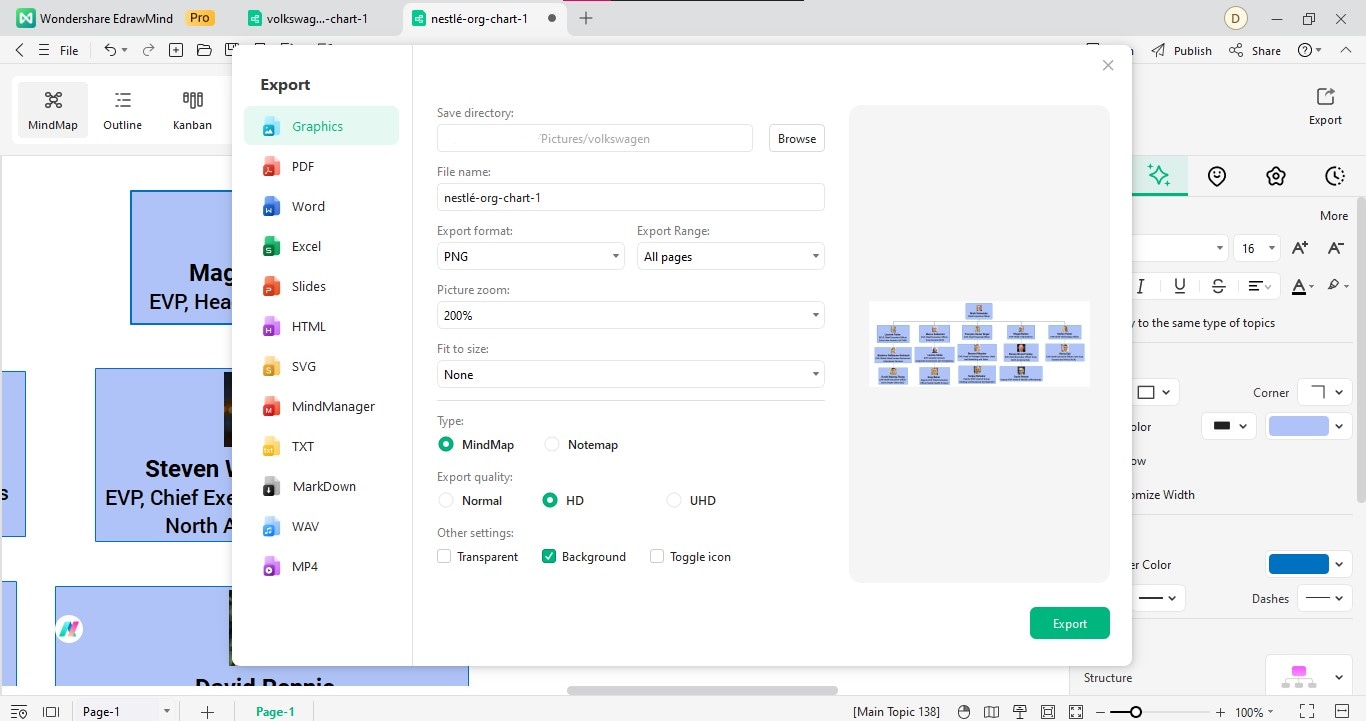The image size is (1366, 721).
Task: Click the light blue fill color swatch
Action: (1298, 426)
